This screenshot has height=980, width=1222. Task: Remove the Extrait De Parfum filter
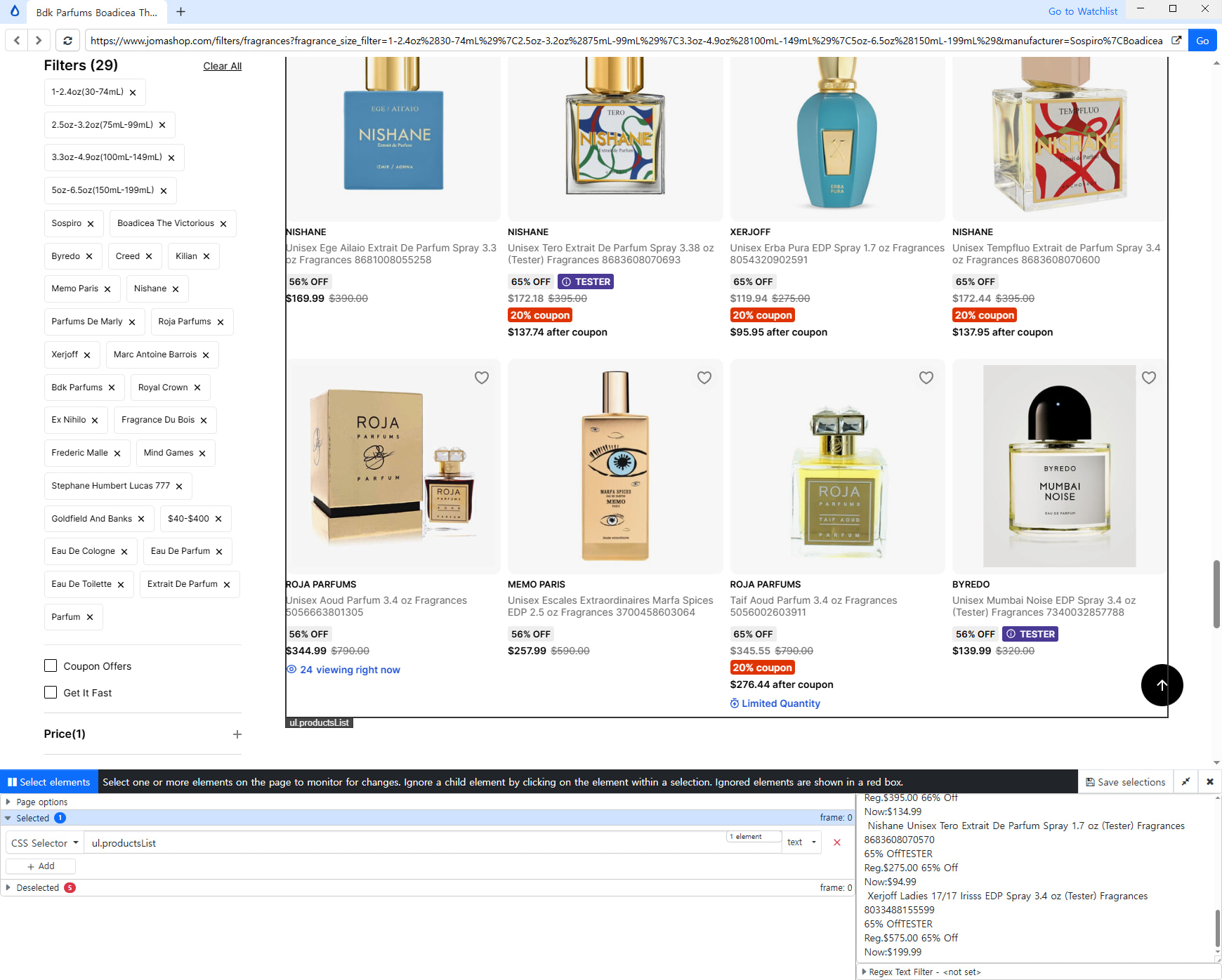pyautogui.click(x=227, y=585)
